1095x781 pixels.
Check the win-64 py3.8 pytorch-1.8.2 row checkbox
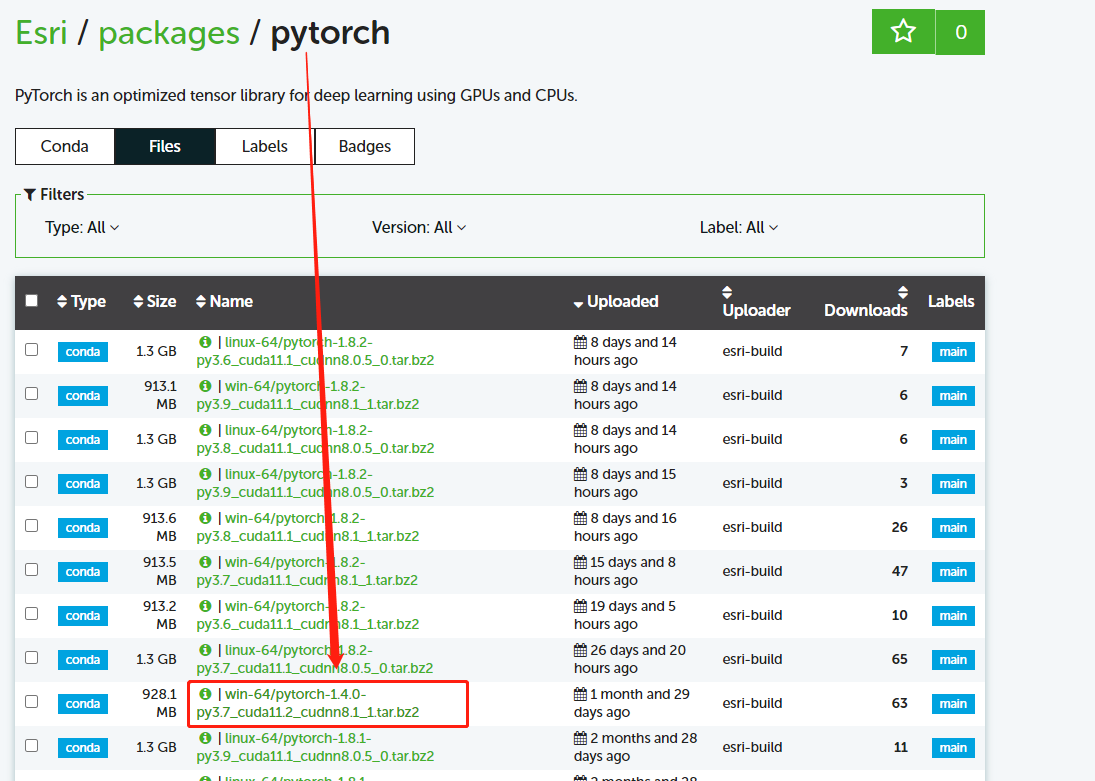(x=31, y=525)
